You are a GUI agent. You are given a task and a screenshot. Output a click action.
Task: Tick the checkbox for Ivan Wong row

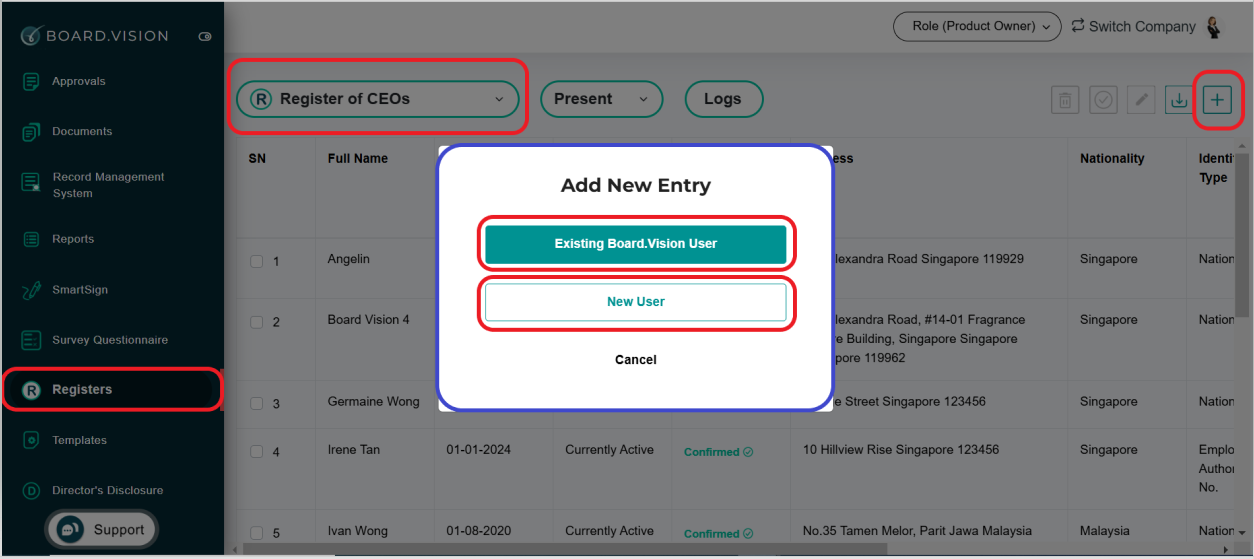[x=257, y=533]
